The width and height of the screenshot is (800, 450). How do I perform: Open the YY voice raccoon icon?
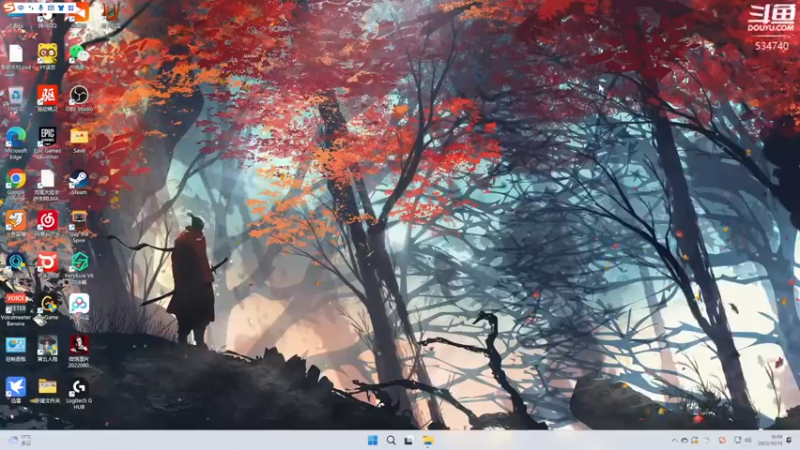(47, 53)
